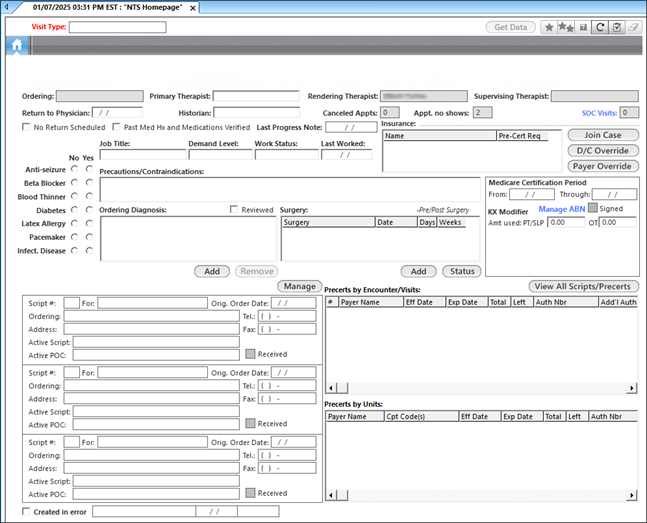Click the Cpt Code(s) column header
This screenshot has width=647, height=523.
click(x=421, y=417)
